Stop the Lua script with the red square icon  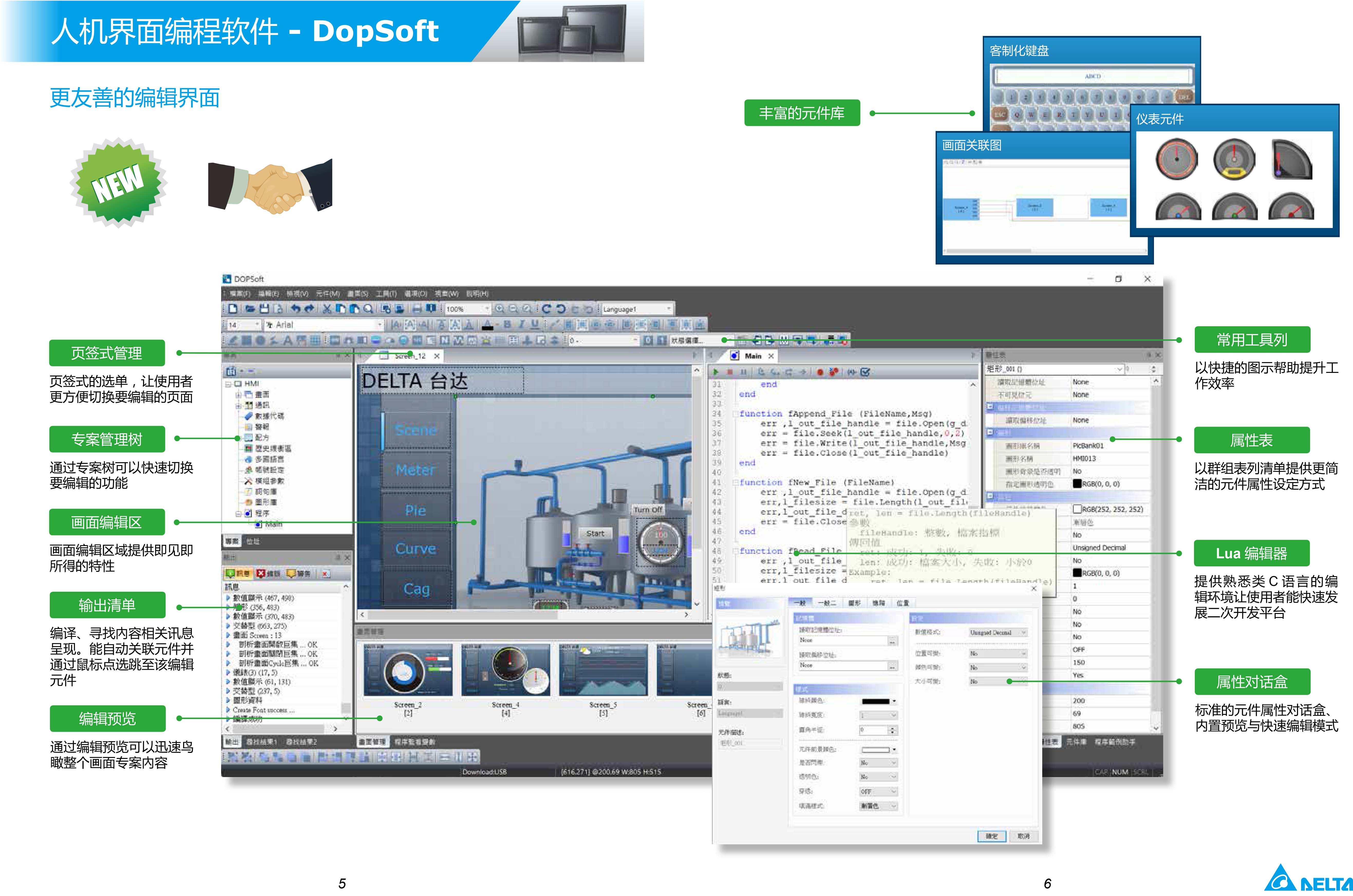(730, 372)
